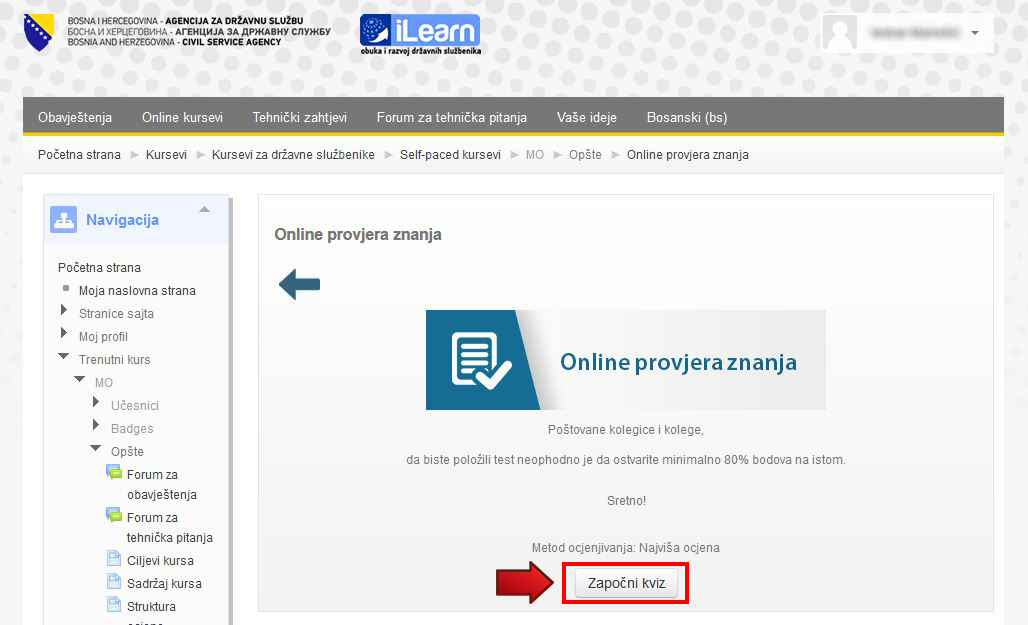Image resolution: width=1028 pixels, height=625 pixels.
Task: Click the Navigacija block icon
Action: (64, 220)
